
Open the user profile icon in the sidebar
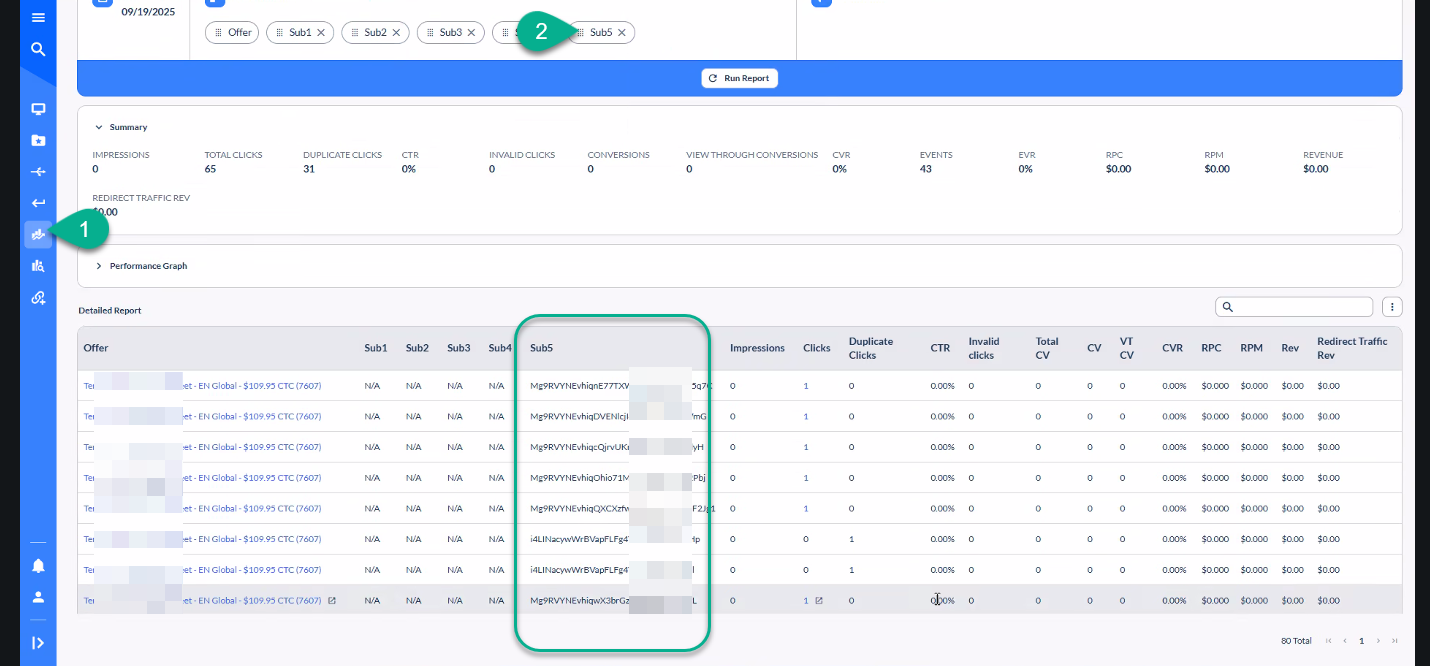pyautogui.click(x=38, y=597)
